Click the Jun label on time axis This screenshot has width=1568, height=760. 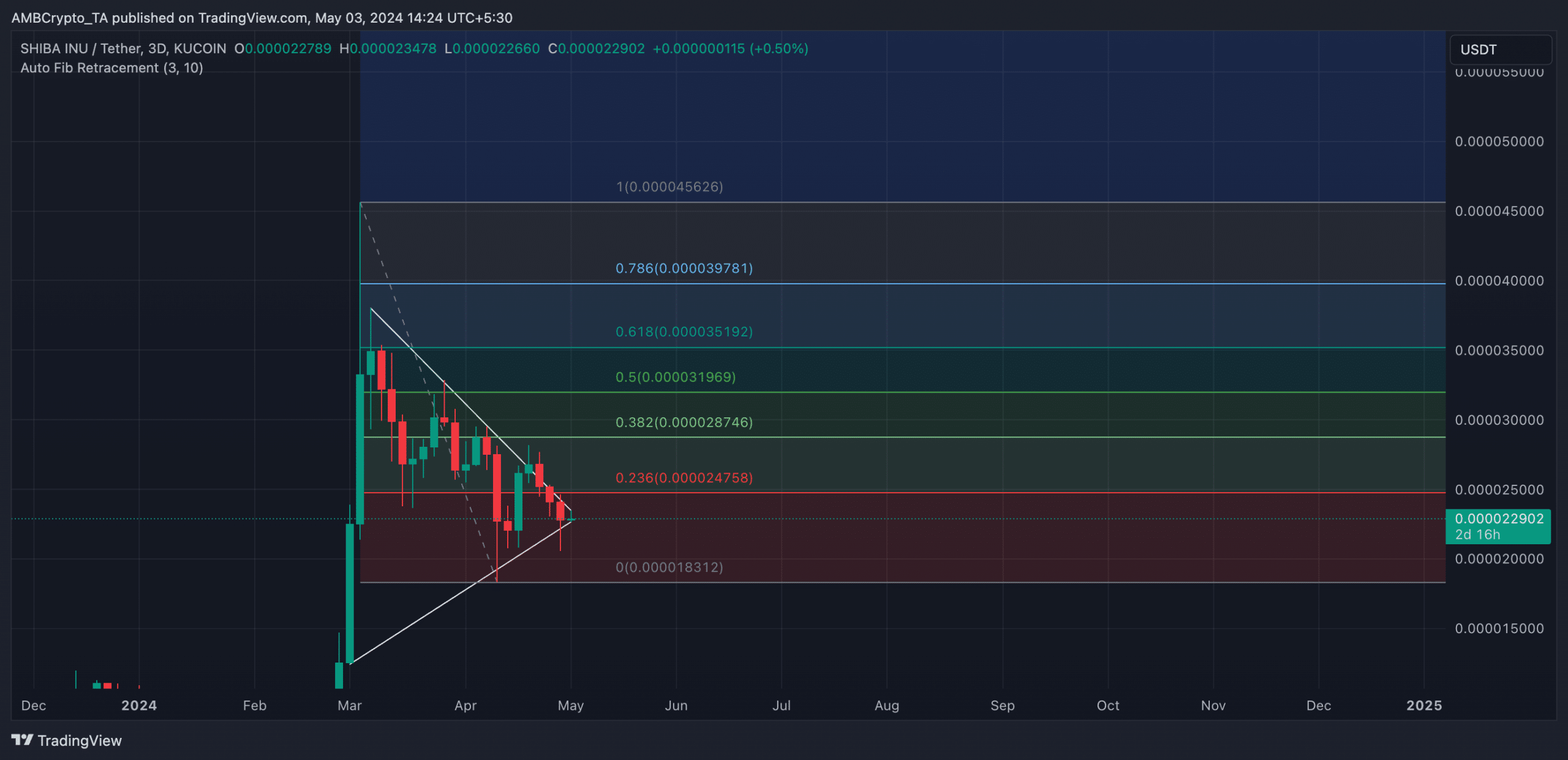(x=676, y=705)
